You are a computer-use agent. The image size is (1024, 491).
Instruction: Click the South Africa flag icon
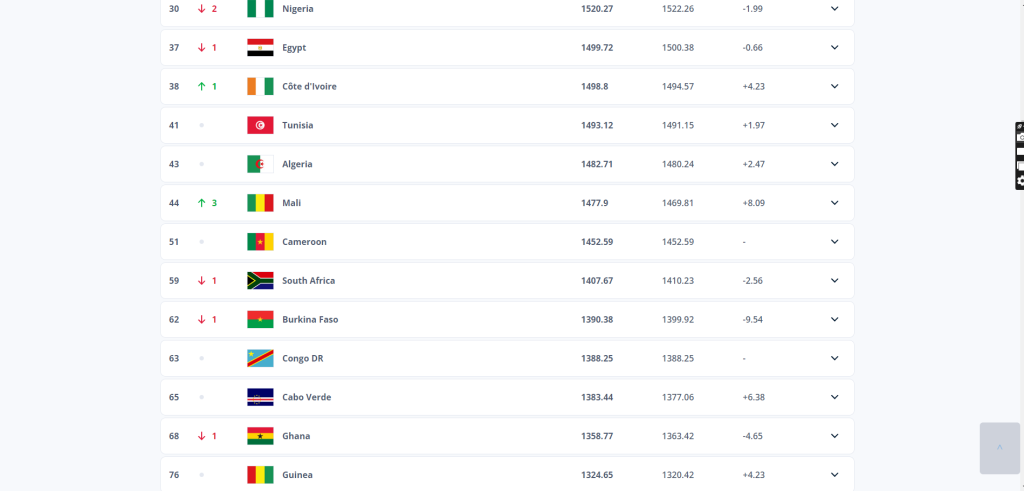260,281
